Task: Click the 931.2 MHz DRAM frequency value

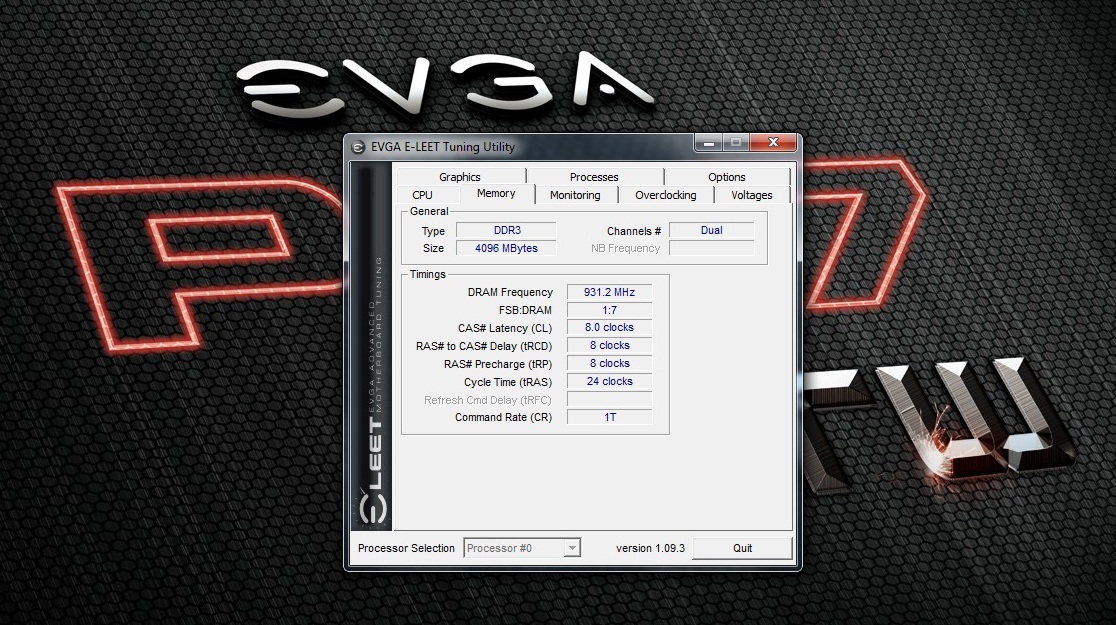Action: click(x=609, y=293)
